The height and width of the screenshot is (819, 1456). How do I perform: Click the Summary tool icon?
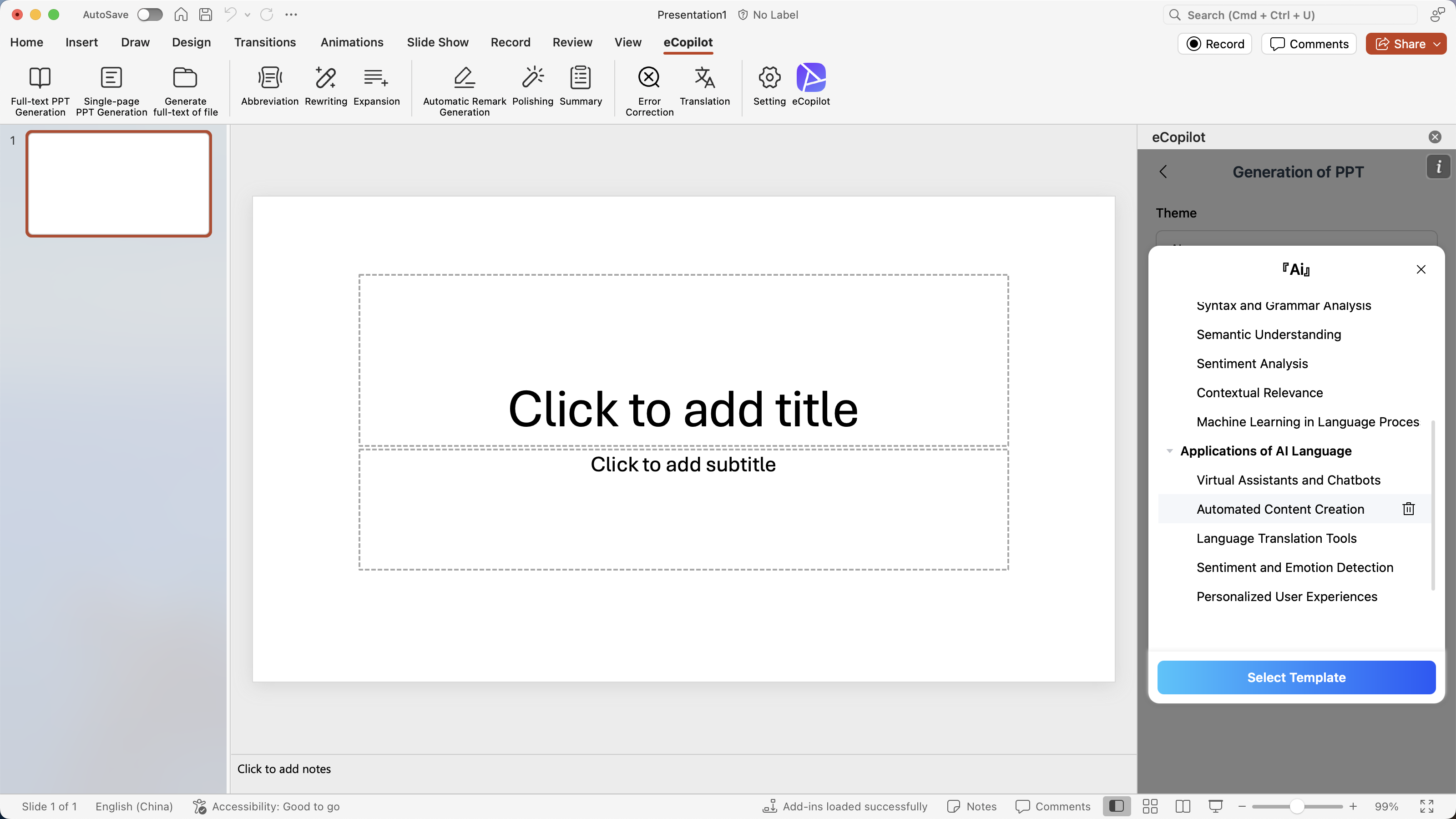[580, 79]
